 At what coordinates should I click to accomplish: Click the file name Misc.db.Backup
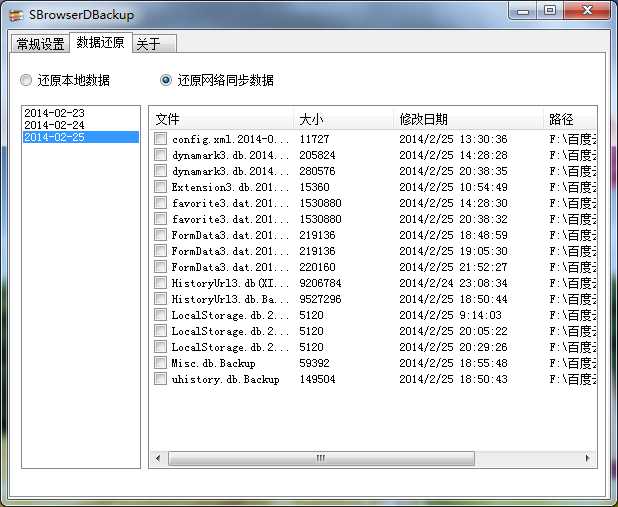[x=214, y=363]
